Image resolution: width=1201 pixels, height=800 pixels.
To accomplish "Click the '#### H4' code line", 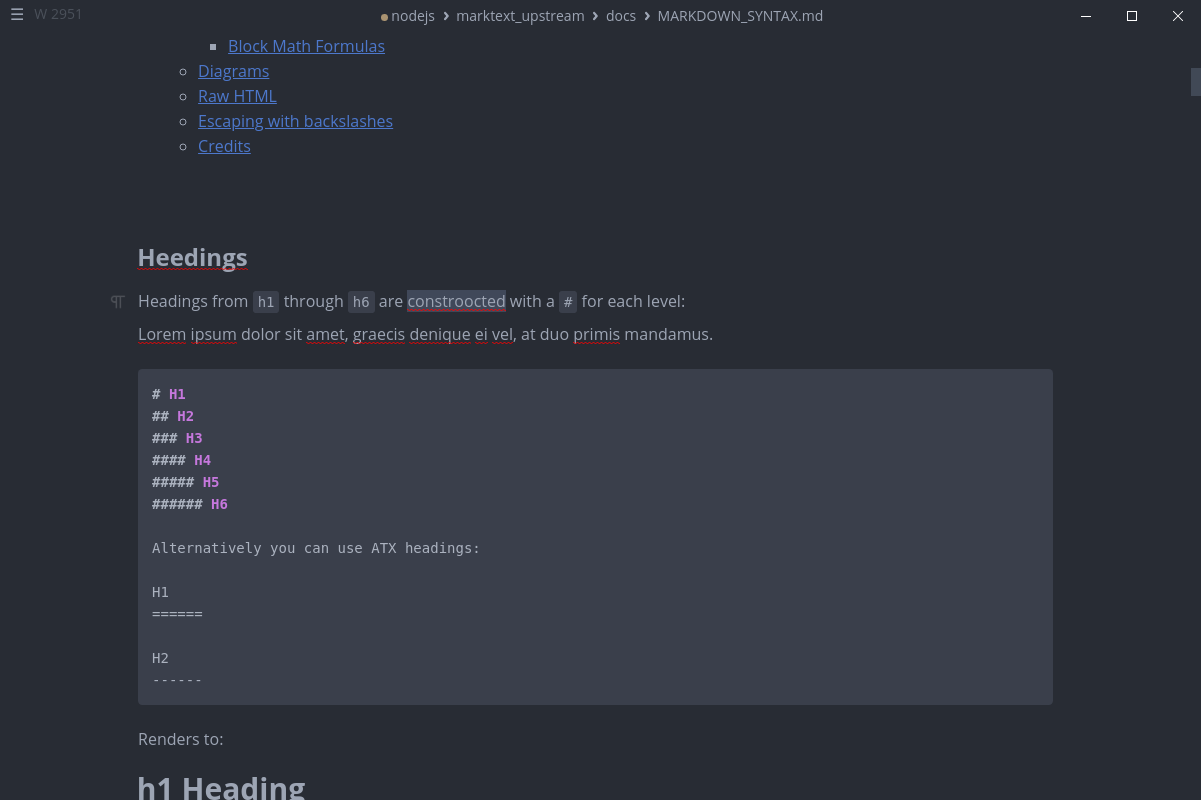I will pos(181,460).
